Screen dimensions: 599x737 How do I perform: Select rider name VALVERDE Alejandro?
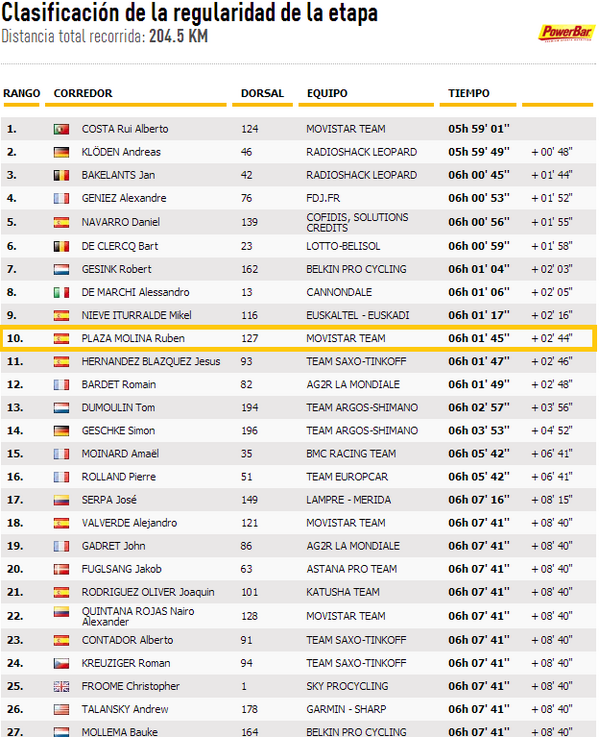pos(129,523)
